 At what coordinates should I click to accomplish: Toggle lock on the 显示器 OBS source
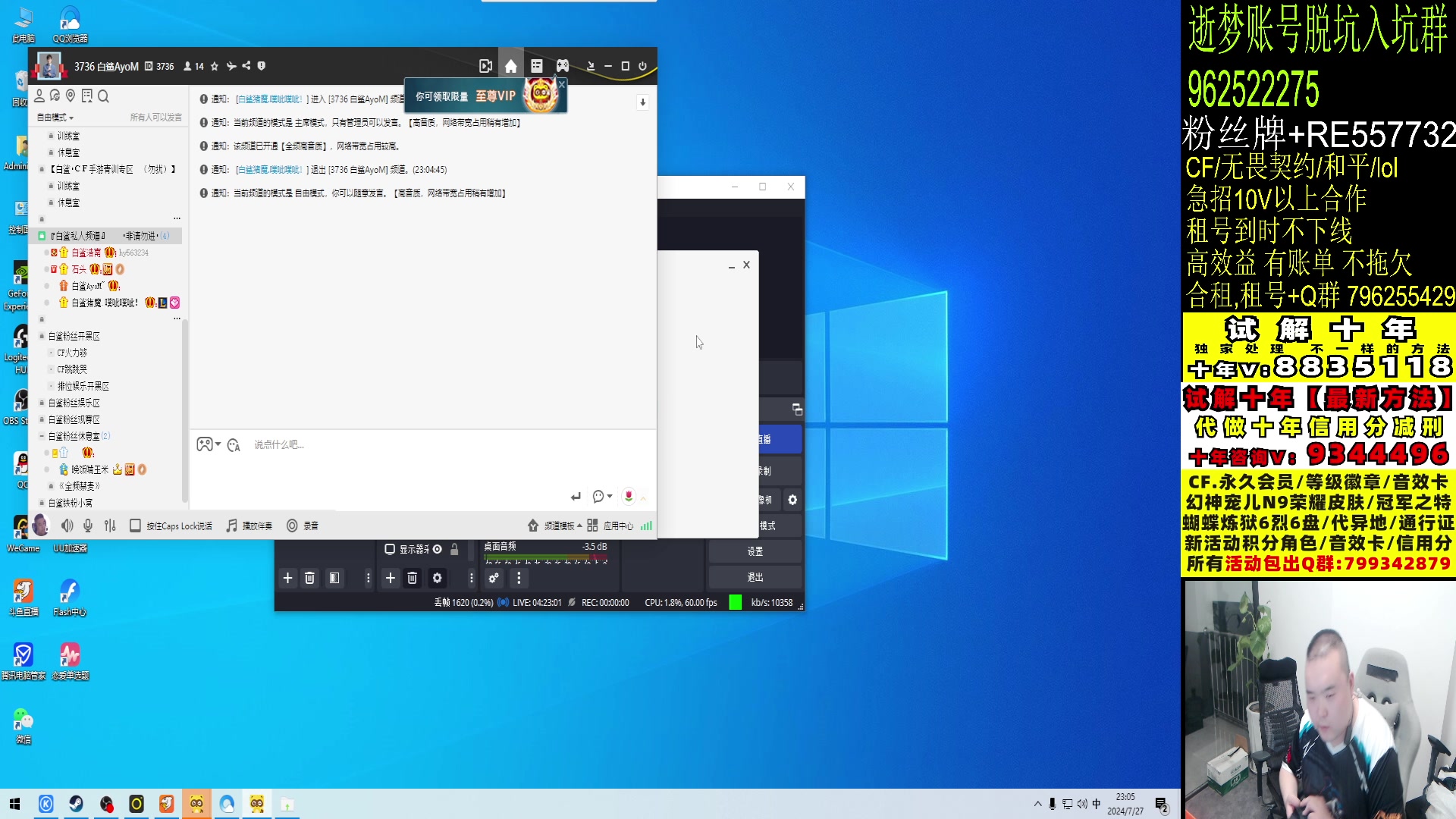click(x=454, y=549)
